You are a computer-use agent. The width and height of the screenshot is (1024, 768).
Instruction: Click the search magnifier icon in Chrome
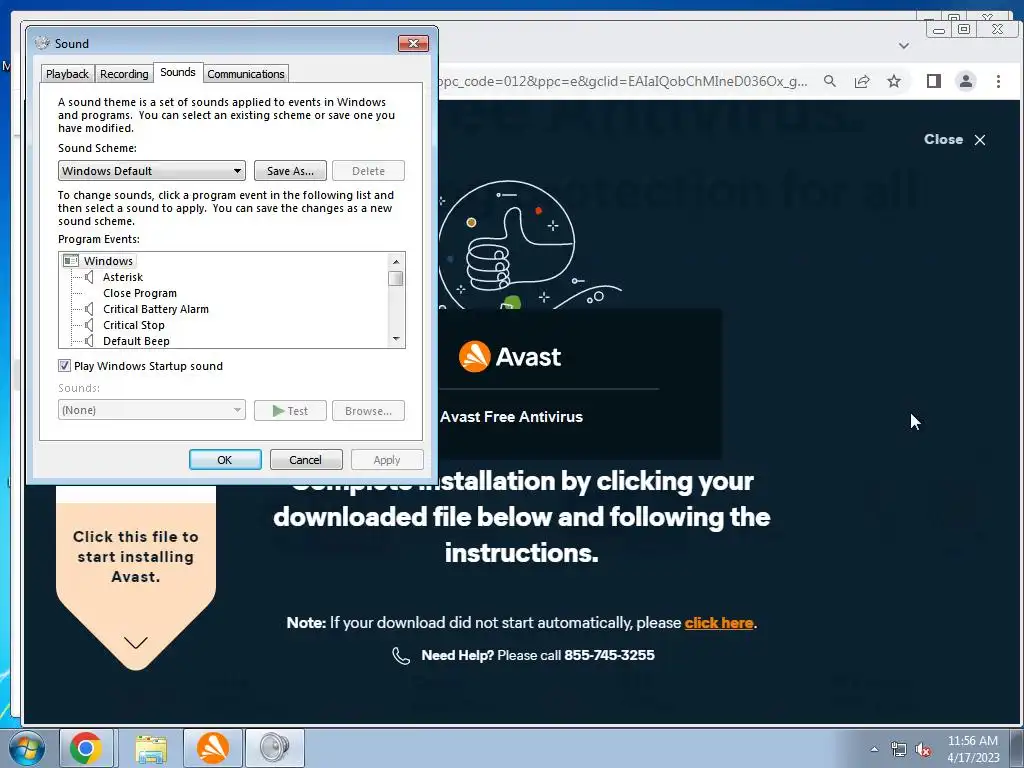(x=829, y=81)
